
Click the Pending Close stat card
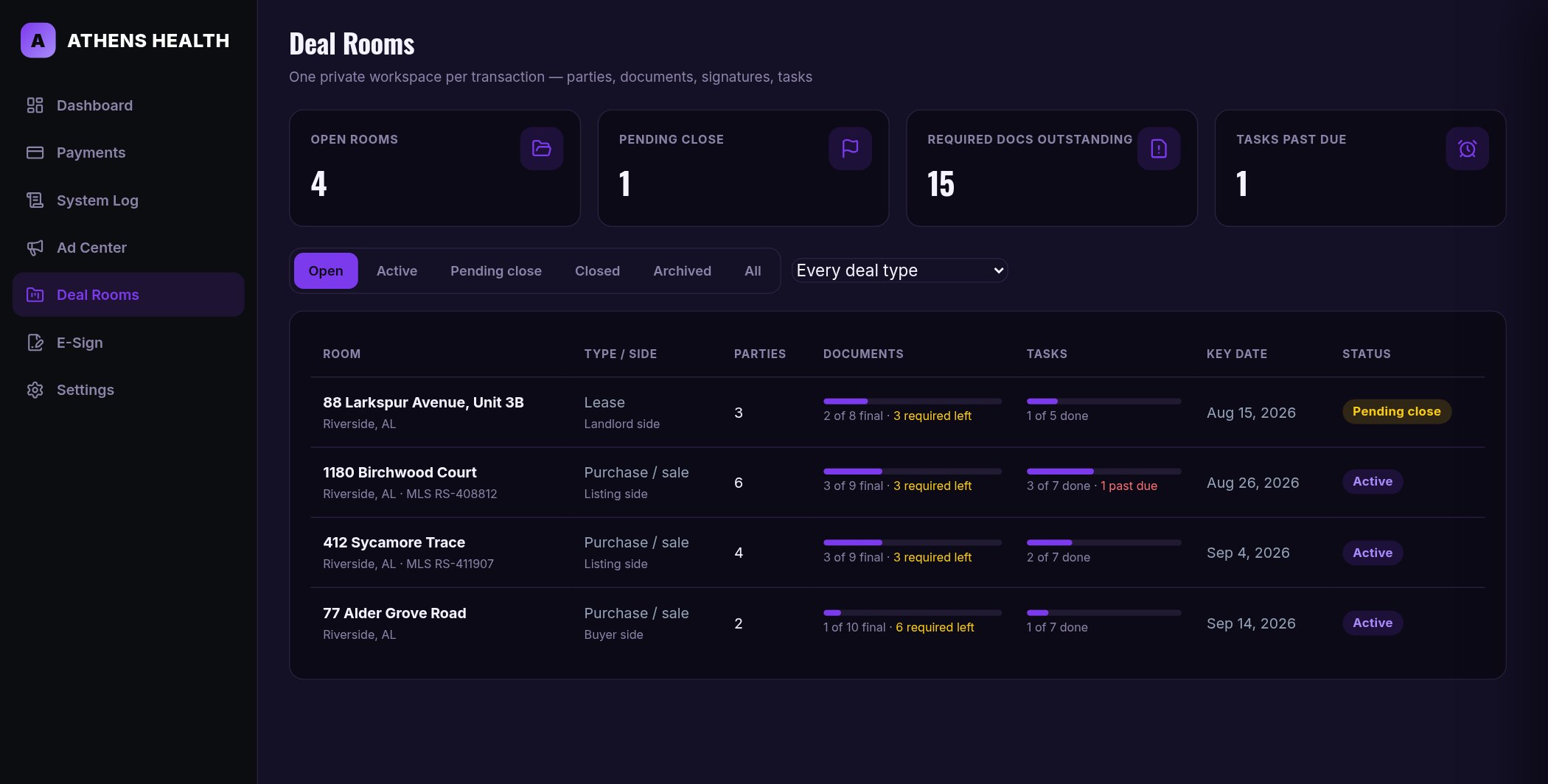[x=743, y=168]
